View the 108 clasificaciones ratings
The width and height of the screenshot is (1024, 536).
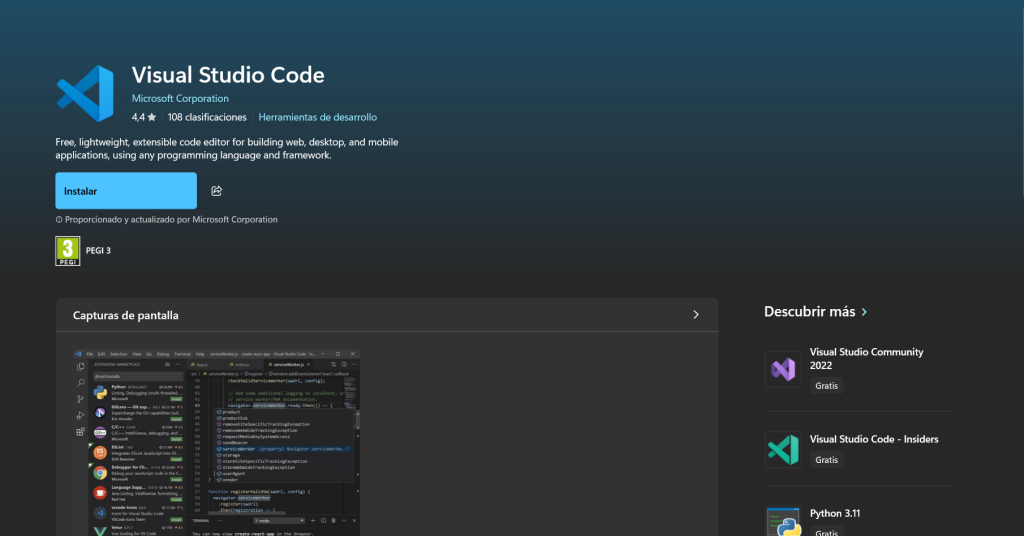click(207, 117)
